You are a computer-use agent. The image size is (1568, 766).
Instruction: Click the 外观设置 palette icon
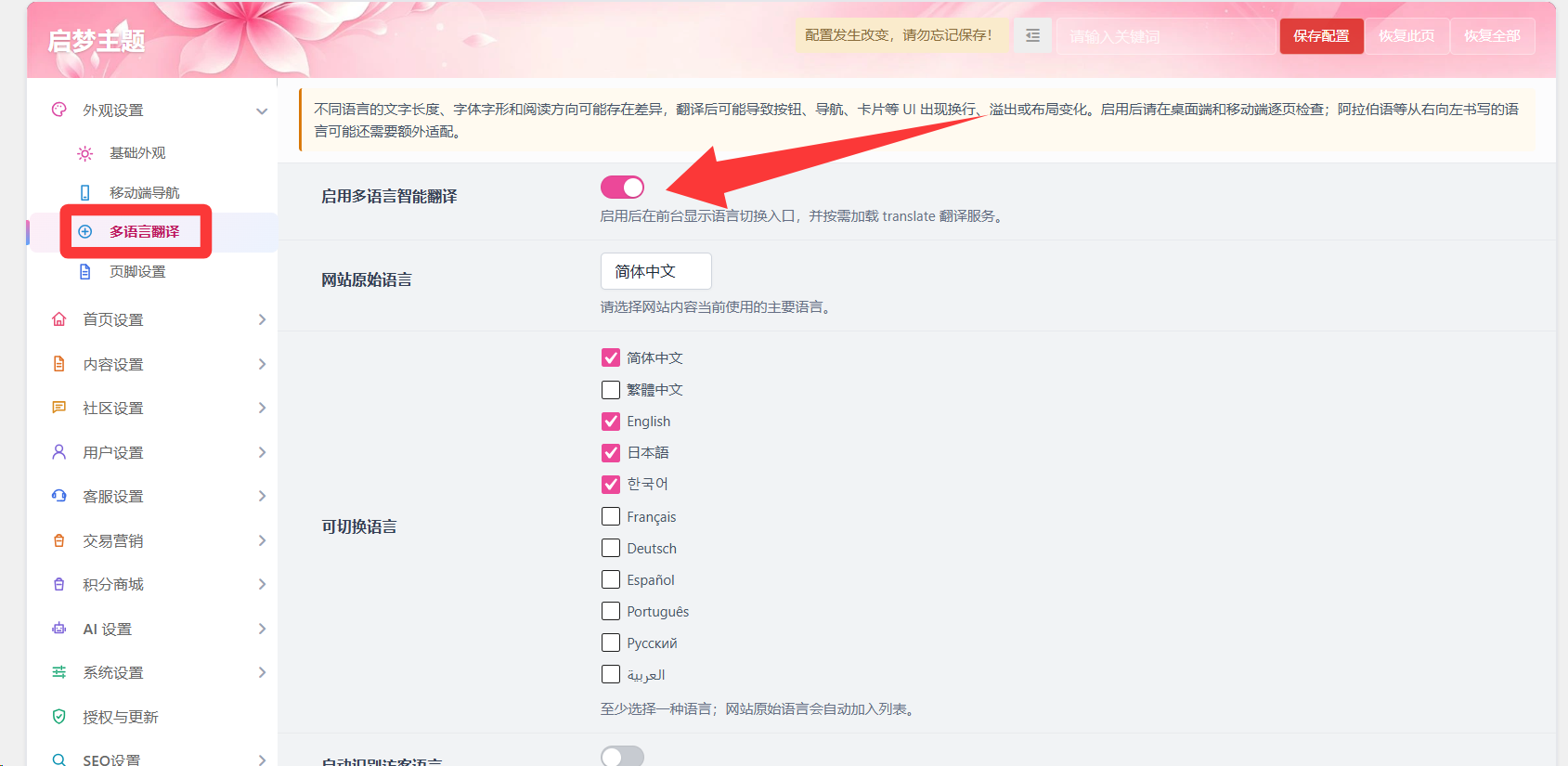pyautogui.click(x=59, y=110)
